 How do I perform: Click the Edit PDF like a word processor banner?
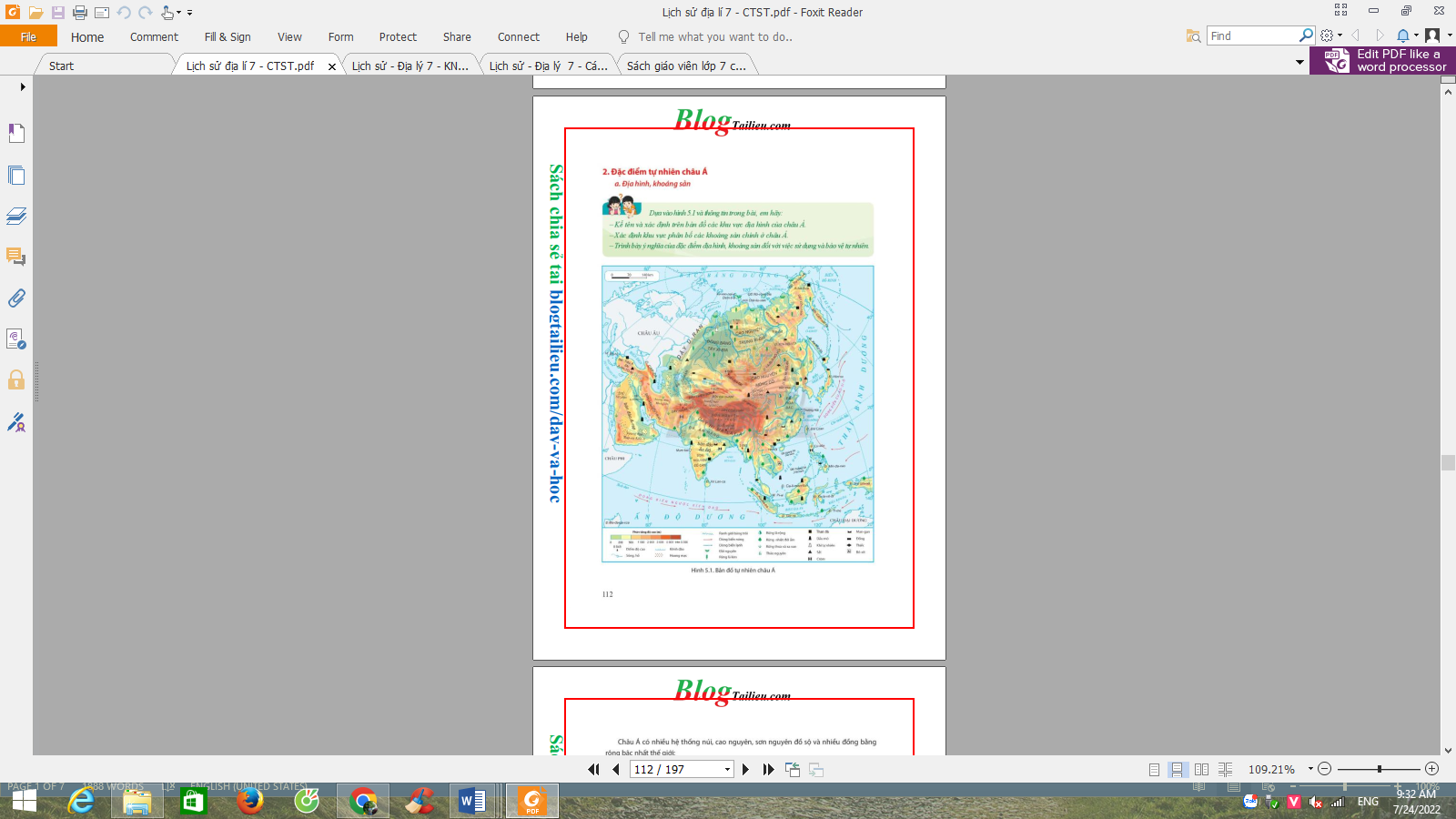(1383, 61)
